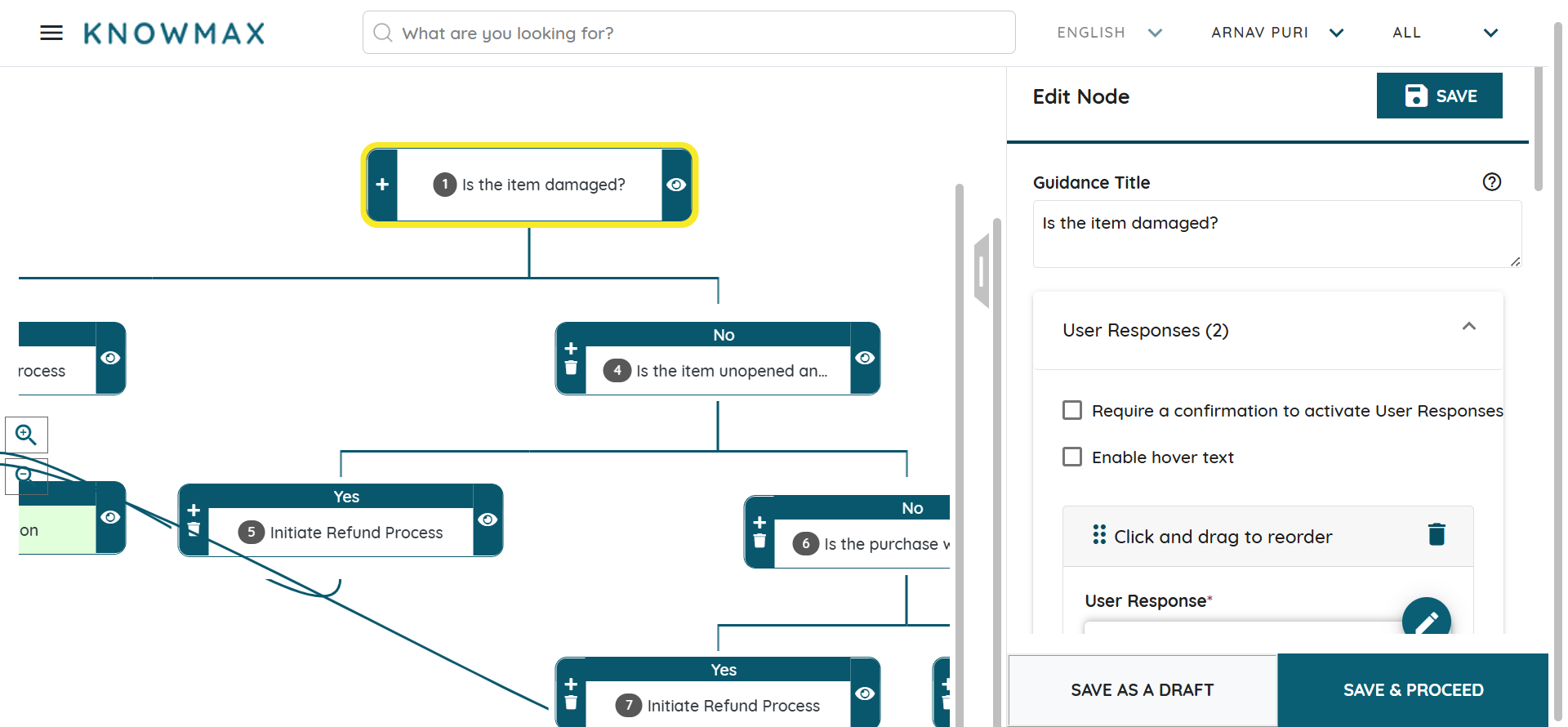
Task: Check the Enable hover text box
Action: coord(1072,457)
